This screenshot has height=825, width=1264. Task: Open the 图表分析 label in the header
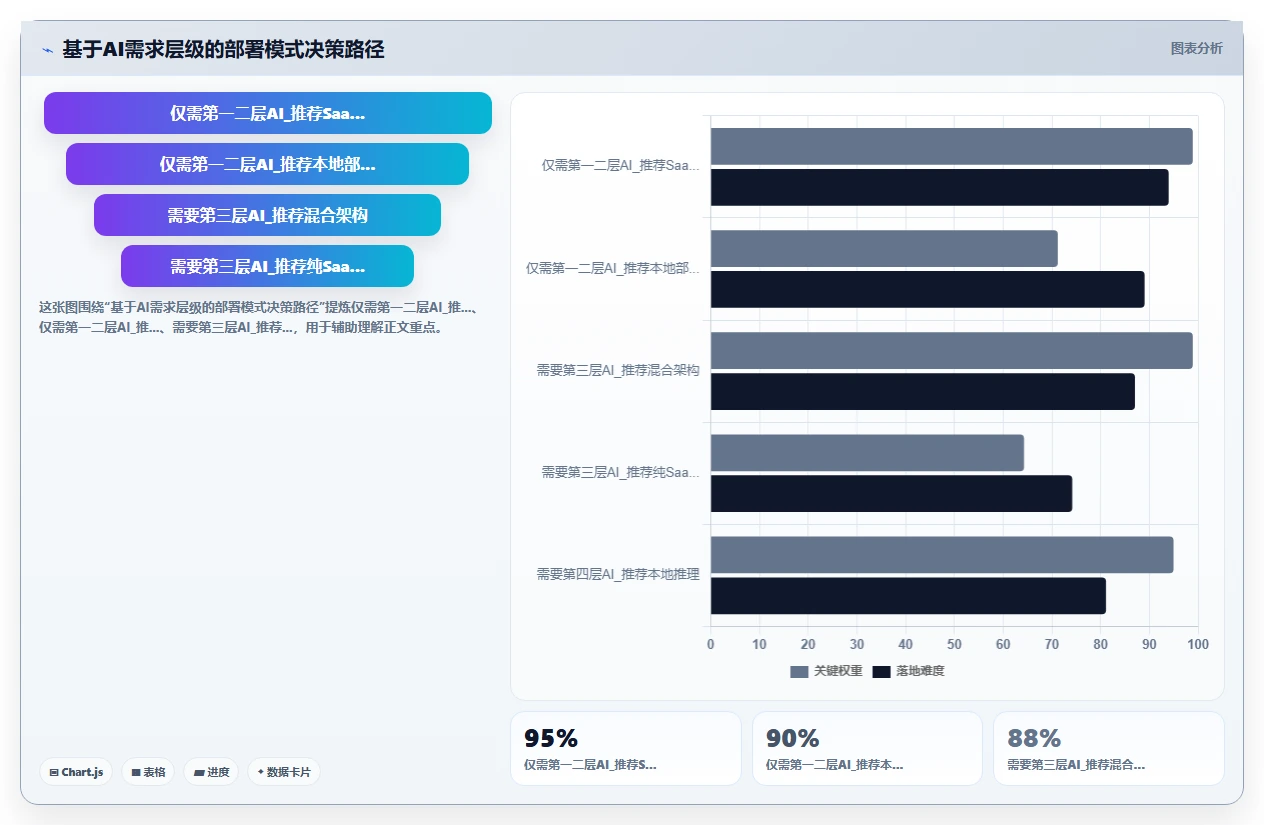click(1196, 48)
